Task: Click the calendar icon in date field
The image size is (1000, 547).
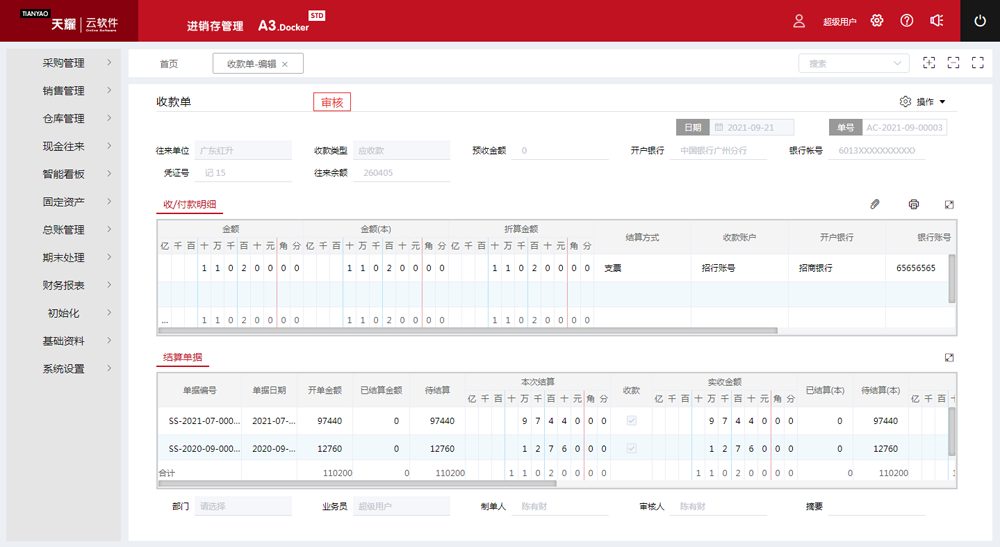Action: click(x=719, y=128)
